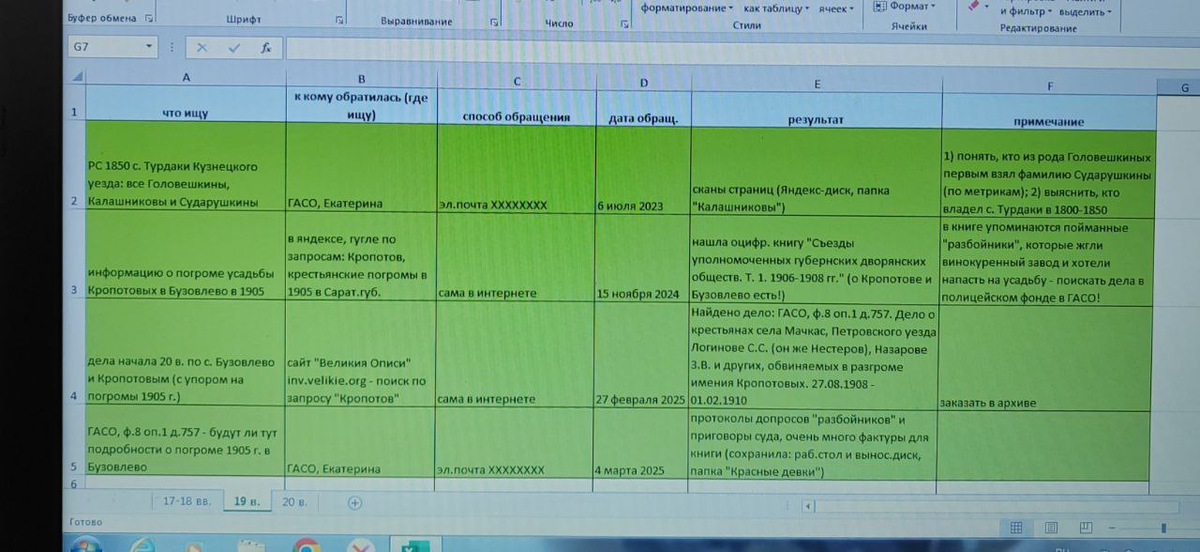Viewport: 1200px width, 552px height.
Task: Open the 'выделить' find and select dropdown
Action: [1084, 11]
